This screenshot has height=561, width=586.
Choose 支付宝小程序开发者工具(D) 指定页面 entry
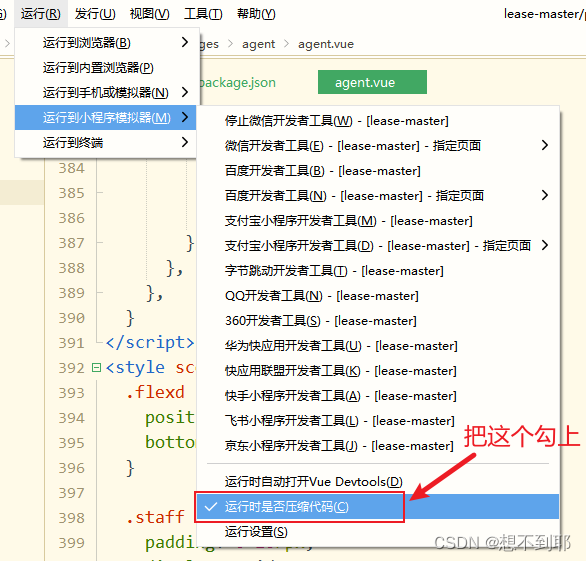coord(378,246)
